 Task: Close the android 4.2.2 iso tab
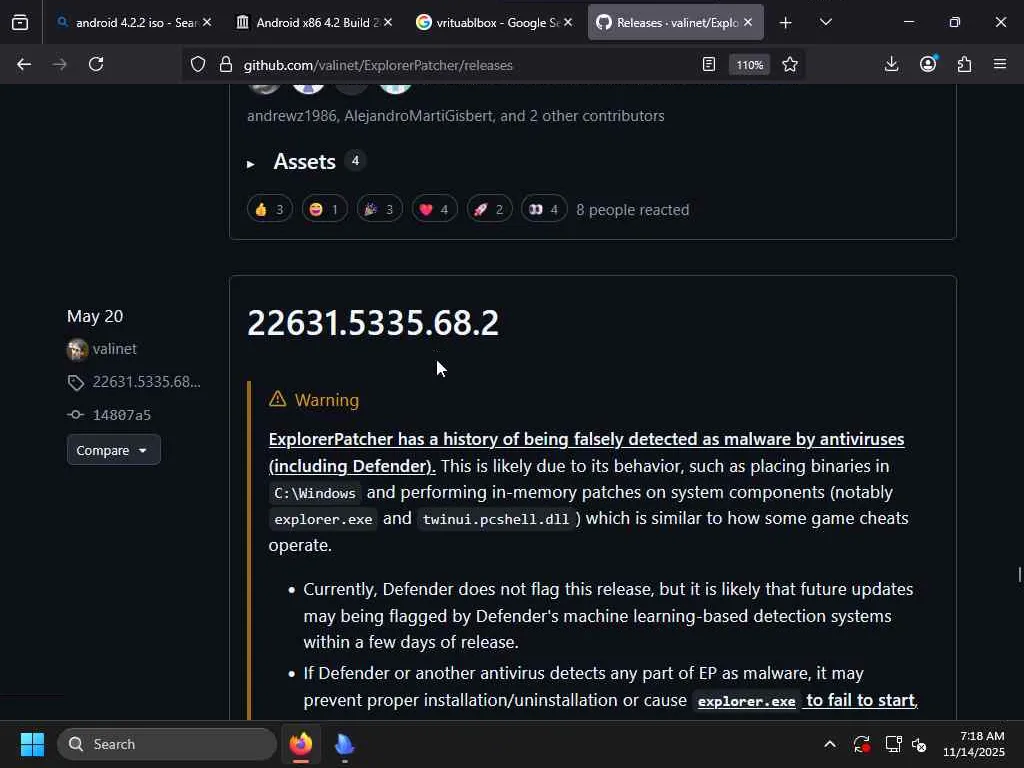coord(207,23)
